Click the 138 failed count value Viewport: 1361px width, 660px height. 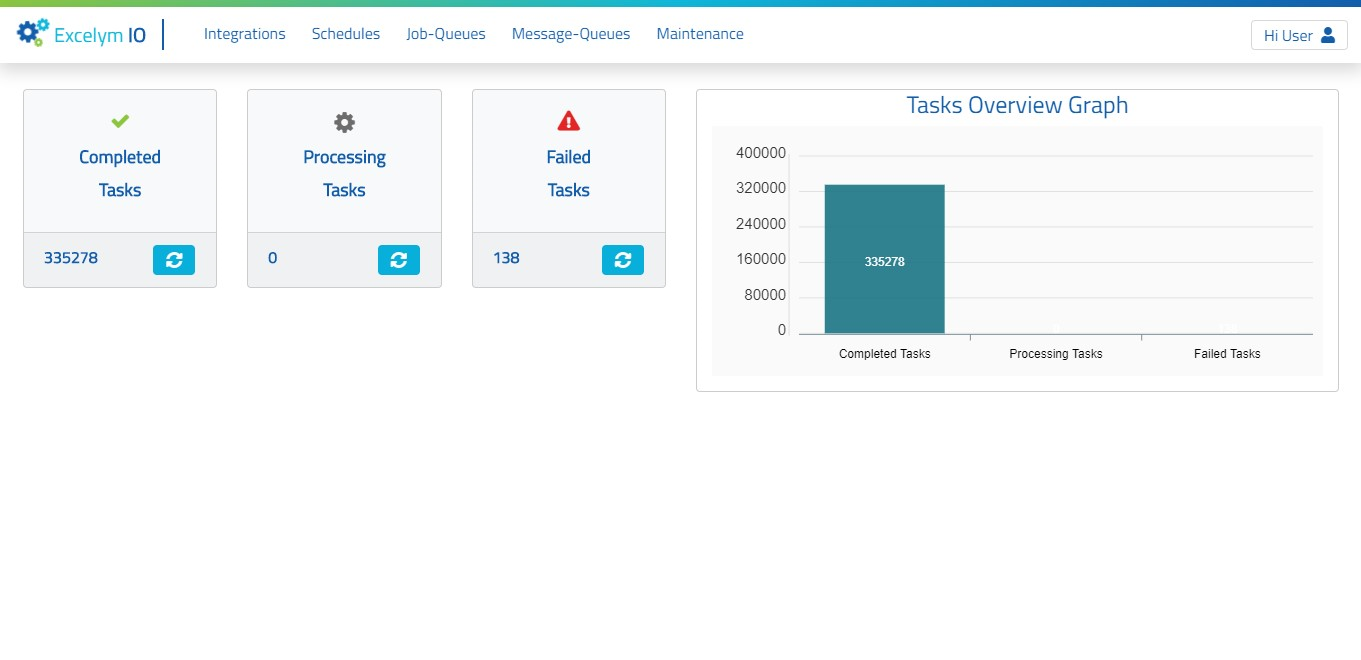(x=506, y=258)
